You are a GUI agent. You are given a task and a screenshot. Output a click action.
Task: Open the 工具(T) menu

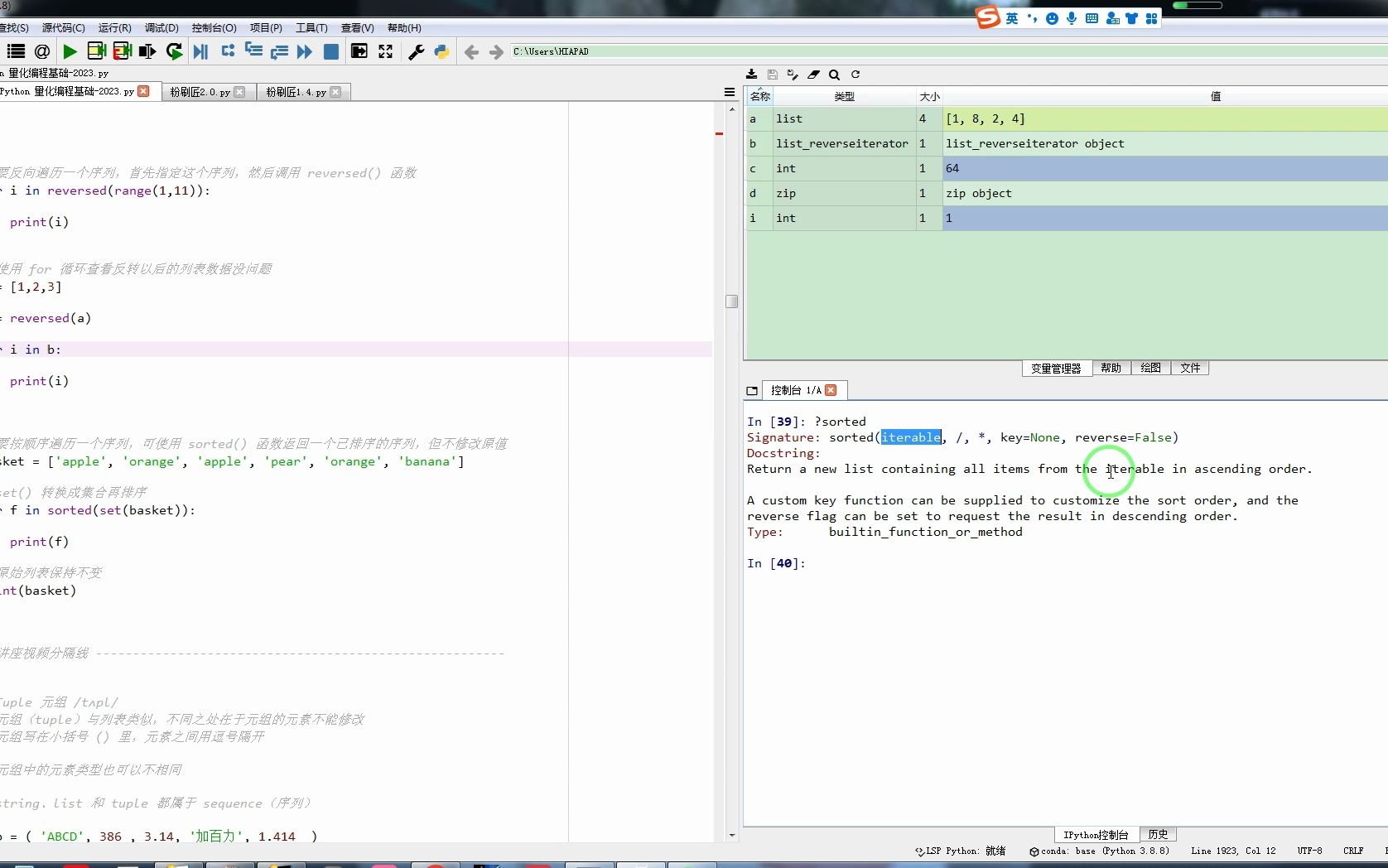[311, 28]
